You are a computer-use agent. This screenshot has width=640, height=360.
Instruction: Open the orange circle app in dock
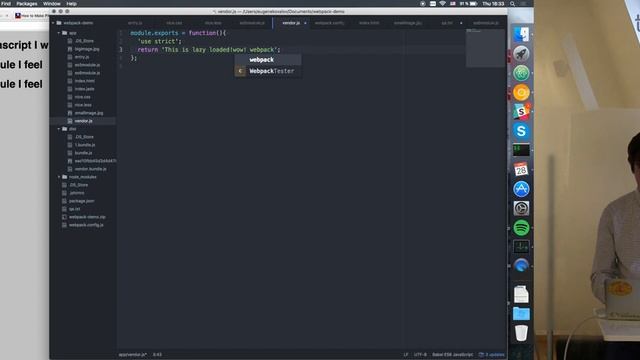tap(521, 92)
